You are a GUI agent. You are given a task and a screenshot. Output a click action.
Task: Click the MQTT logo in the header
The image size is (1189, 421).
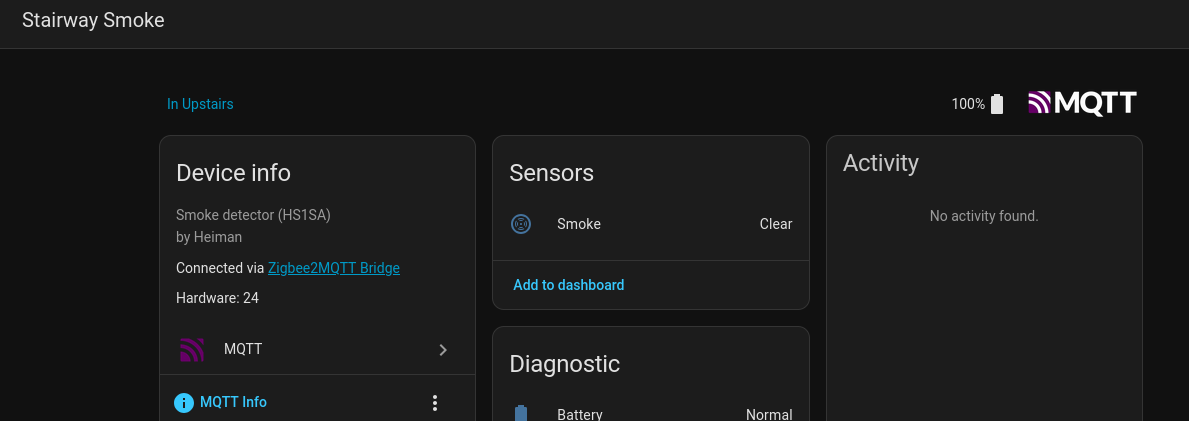[x=1082, y=103]
